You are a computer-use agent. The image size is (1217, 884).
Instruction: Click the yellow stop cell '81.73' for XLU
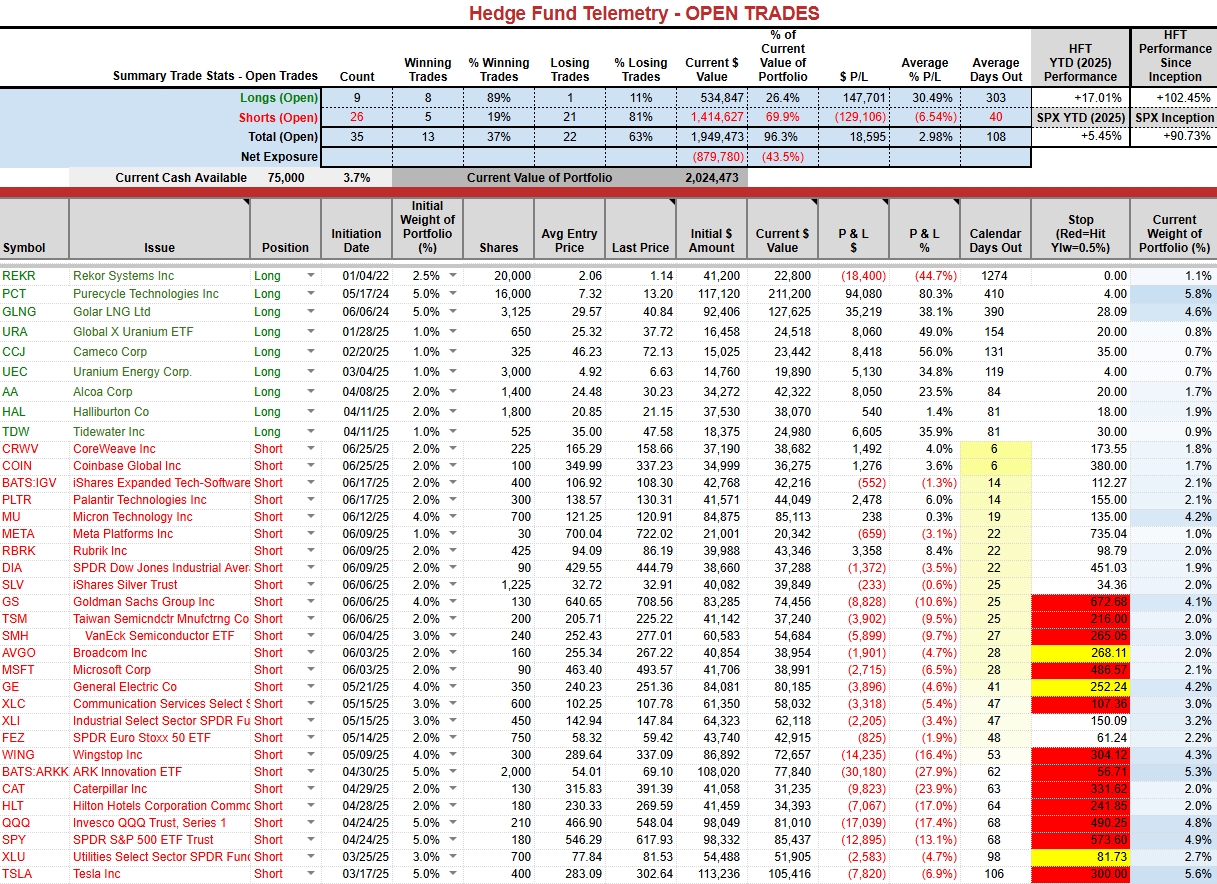pos(1080,857)
